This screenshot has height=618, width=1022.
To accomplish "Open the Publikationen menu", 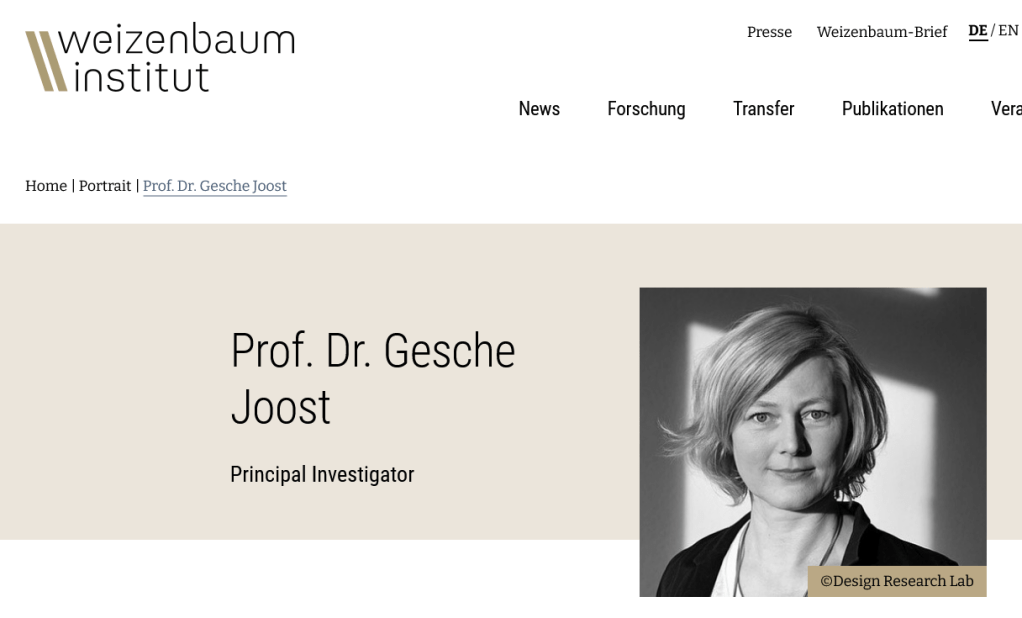I will tap(892, 109).
